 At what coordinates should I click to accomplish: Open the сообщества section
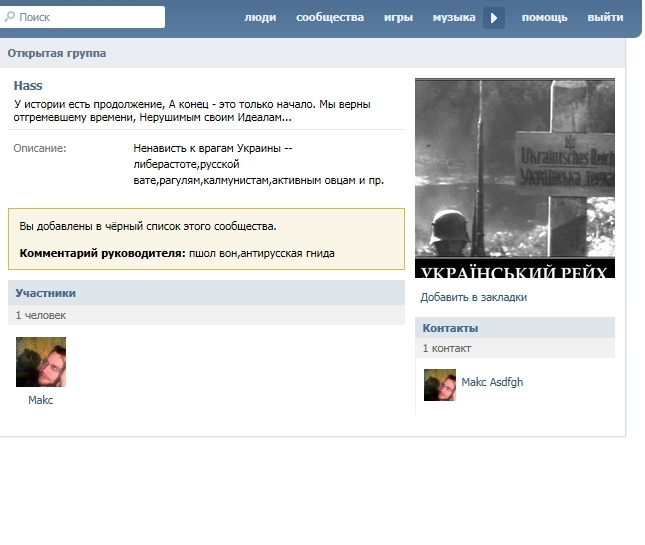point(330,17)
